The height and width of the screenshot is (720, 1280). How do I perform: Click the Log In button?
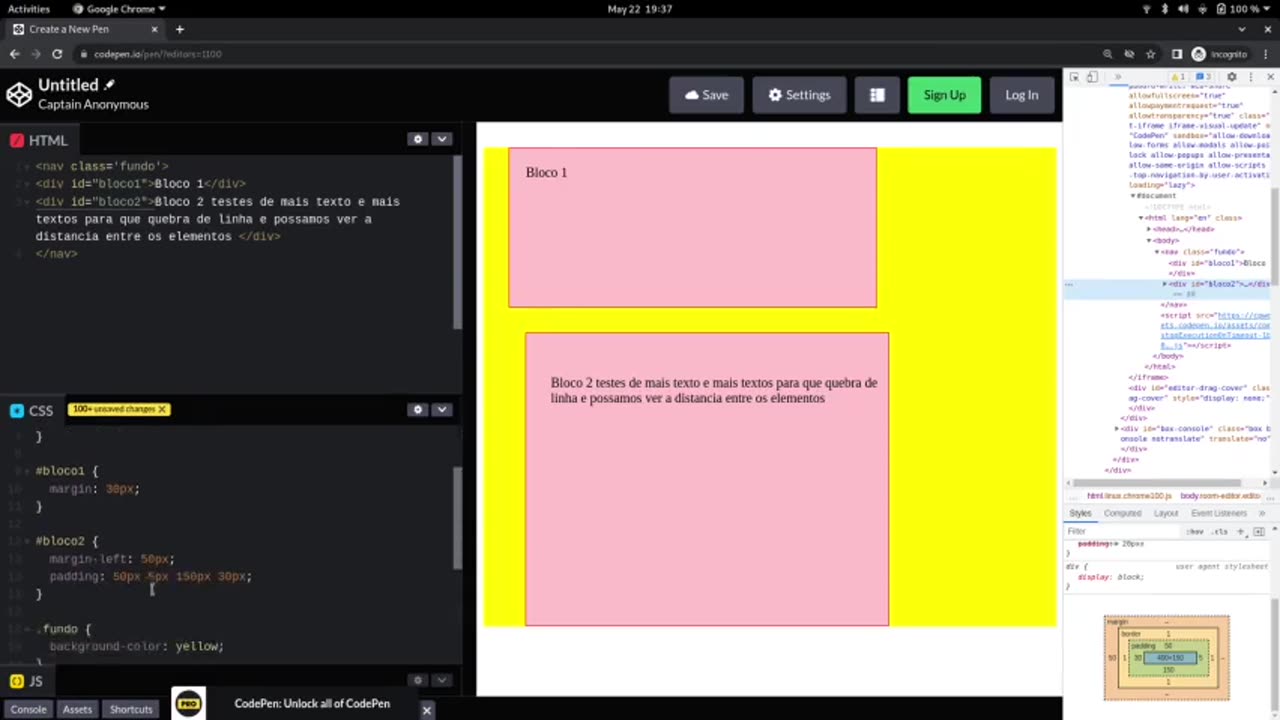coord(1021,95)
